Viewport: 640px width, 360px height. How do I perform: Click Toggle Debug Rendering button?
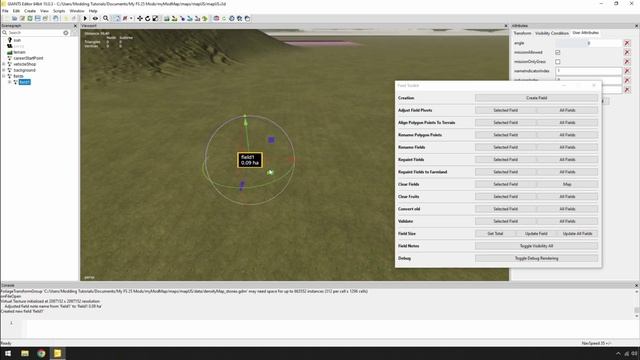[536, 258]
